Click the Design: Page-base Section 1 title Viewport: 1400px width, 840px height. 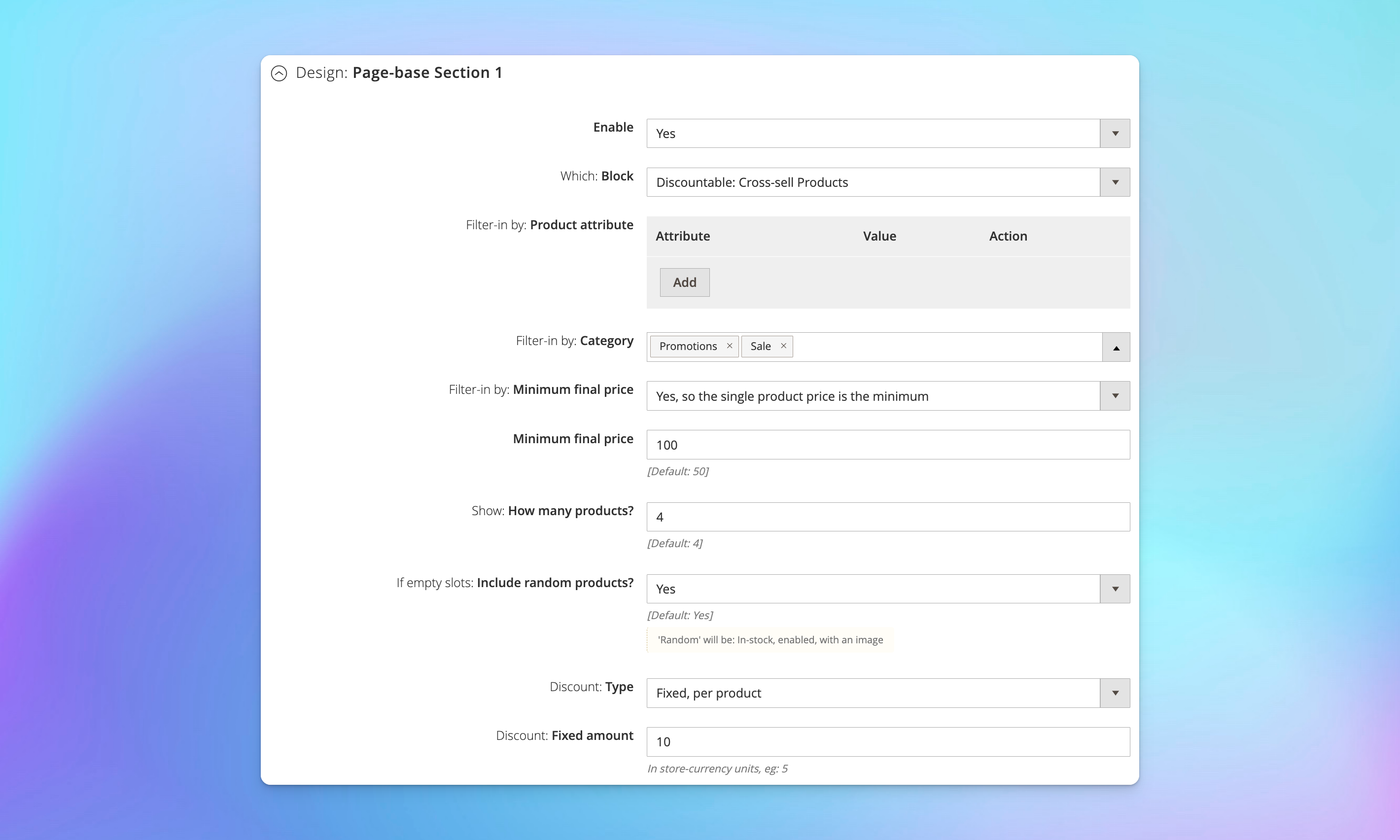(399, 72)
